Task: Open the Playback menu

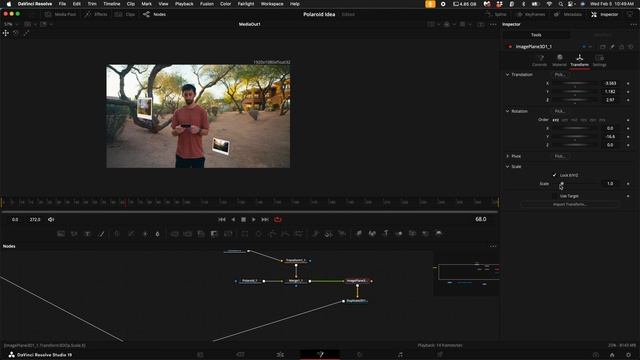Action: 184,4
